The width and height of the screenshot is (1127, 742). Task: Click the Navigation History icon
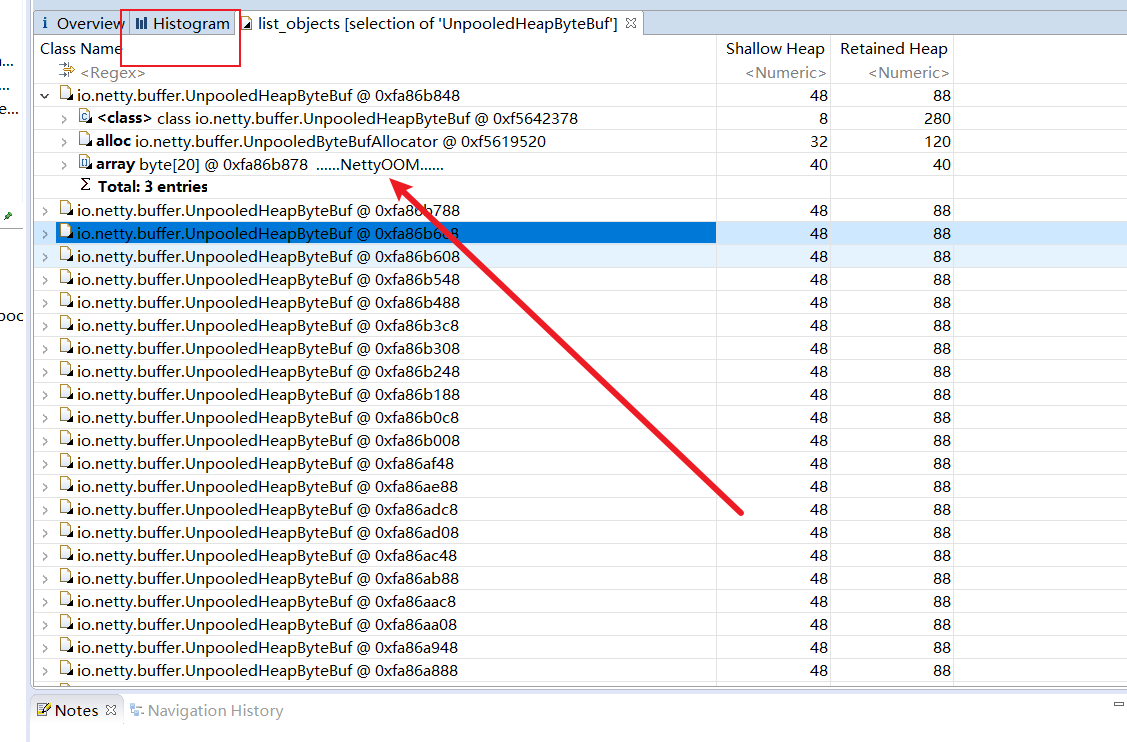[136, 710]
